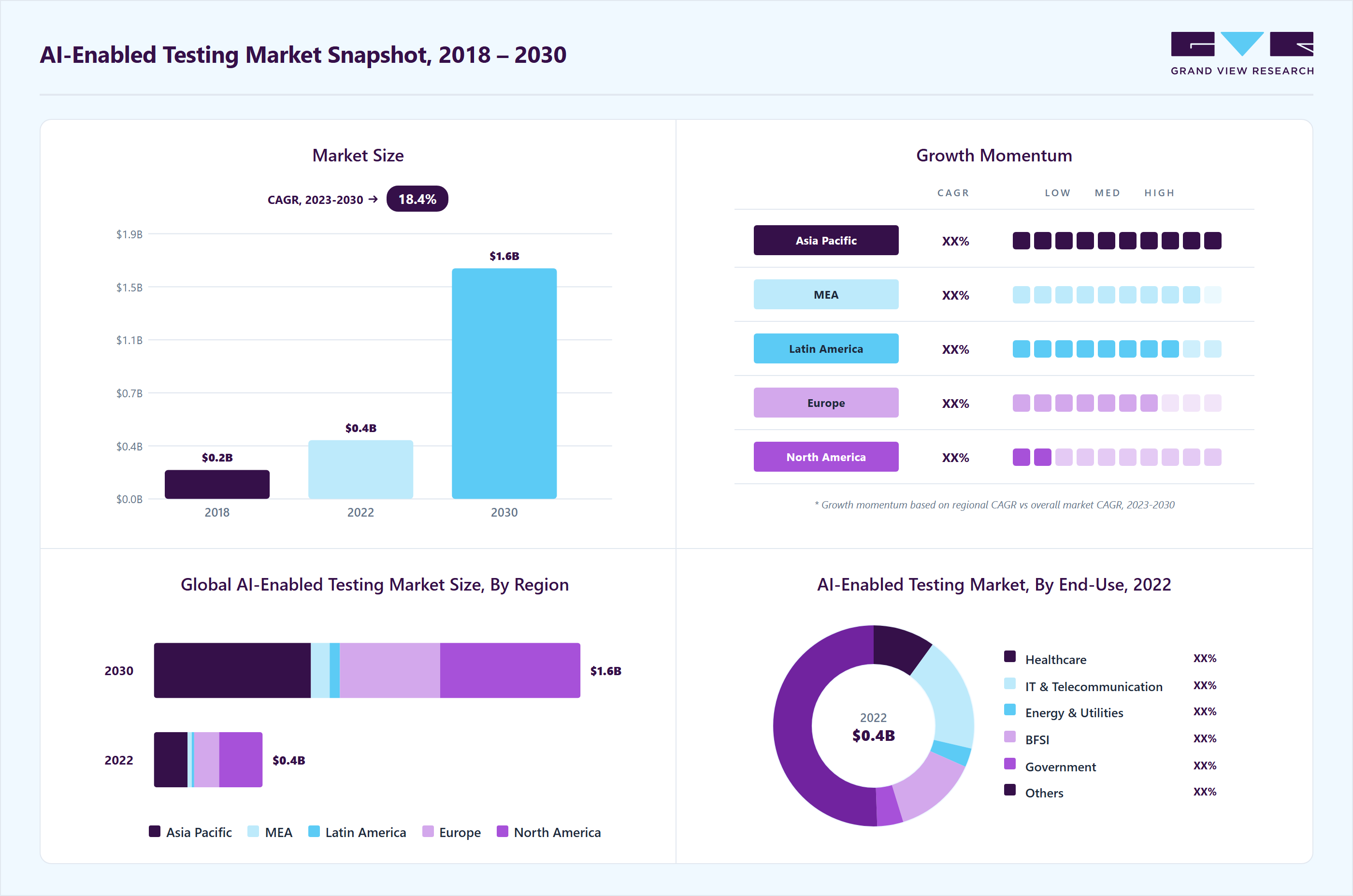Click North America segment of the 2030 stacked bar
This screenshot has height=896, width=1353.
(510, 670)
